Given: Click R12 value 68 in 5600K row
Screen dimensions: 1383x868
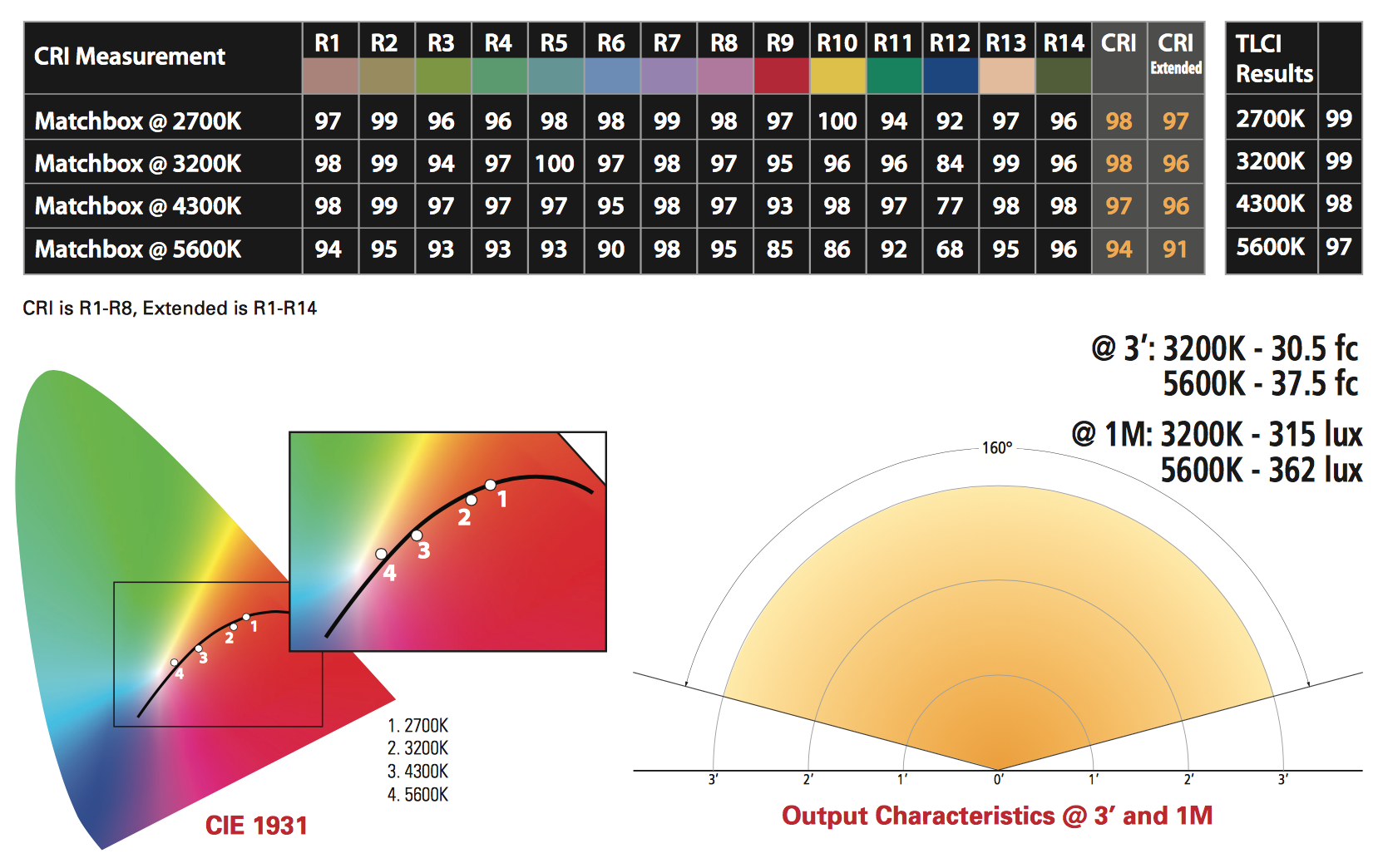Looking at the screenshot, I should 950,249.
